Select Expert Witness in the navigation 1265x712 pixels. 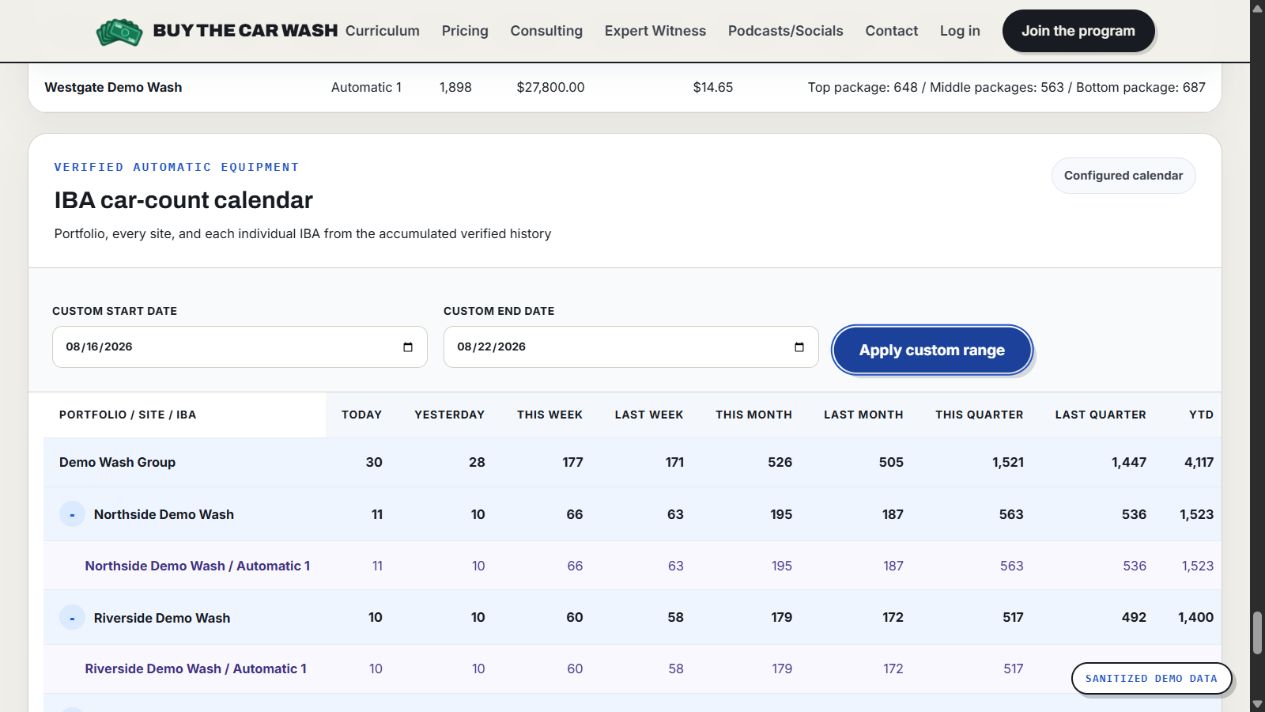[655, 31]
